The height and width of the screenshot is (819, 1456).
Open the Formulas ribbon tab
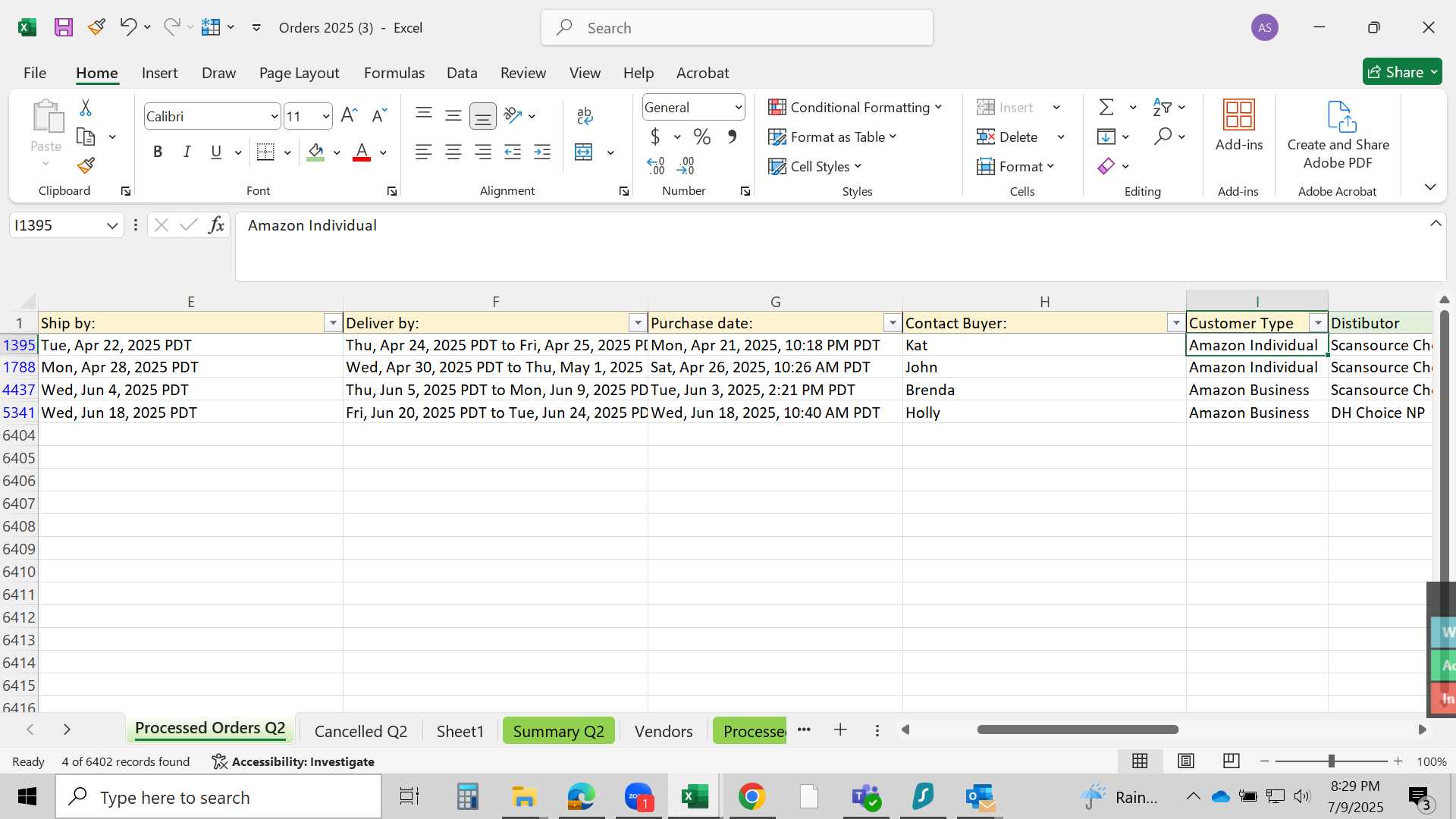click(x=394, y=73)
